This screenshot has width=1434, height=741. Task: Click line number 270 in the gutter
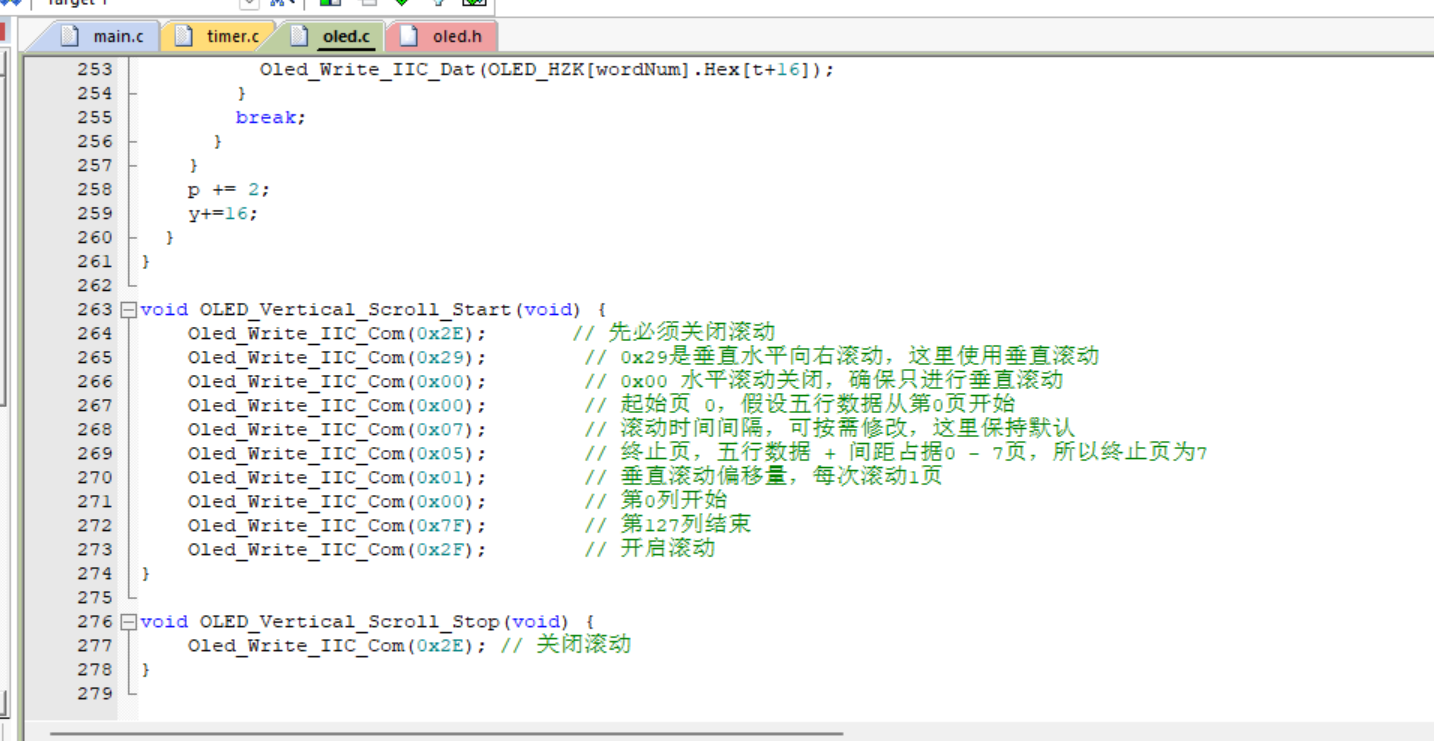(x=95, y=478)
